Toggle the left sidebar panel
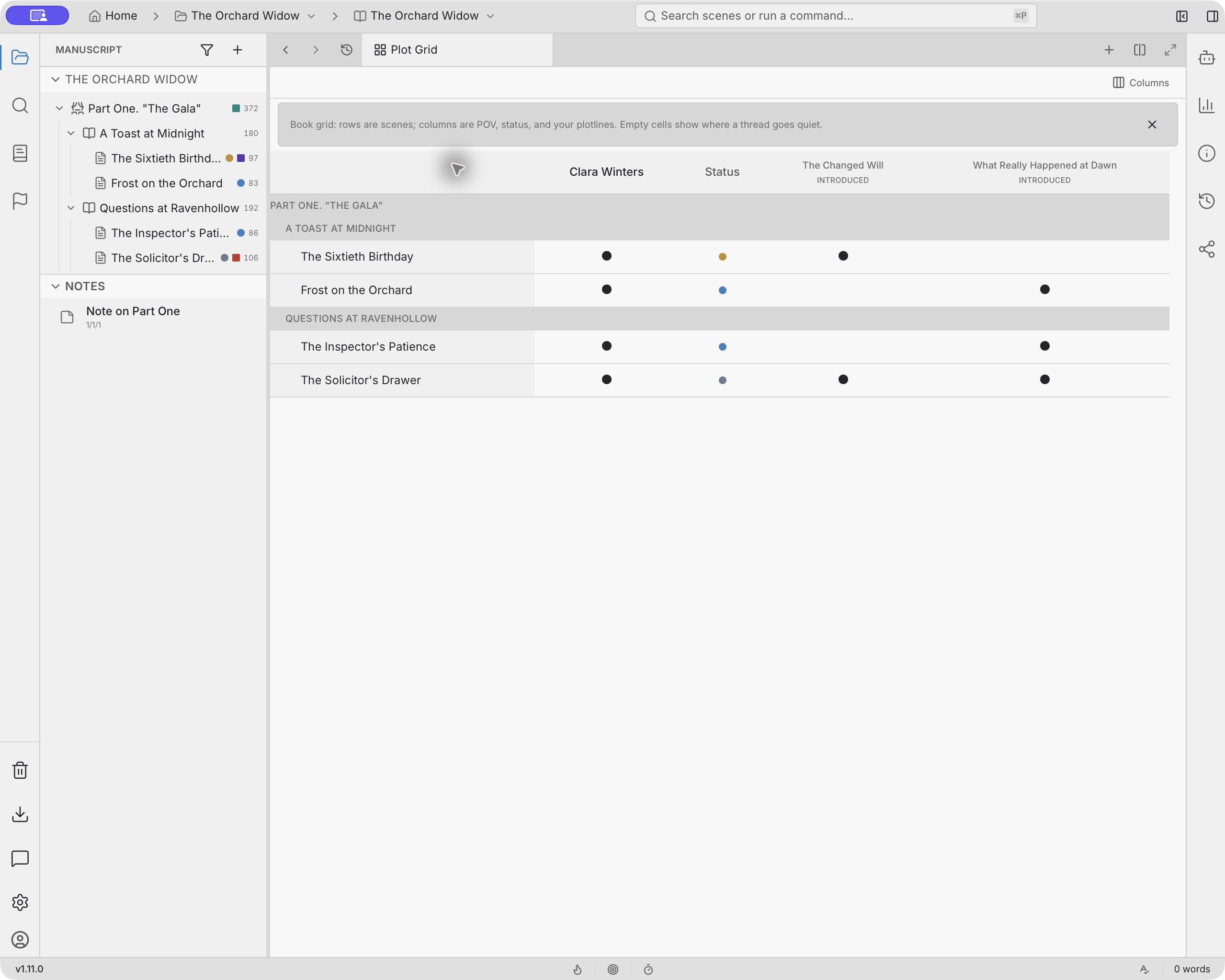Screen dimensions: 1225x980 pyautogui.click(x=1182, y=16)
